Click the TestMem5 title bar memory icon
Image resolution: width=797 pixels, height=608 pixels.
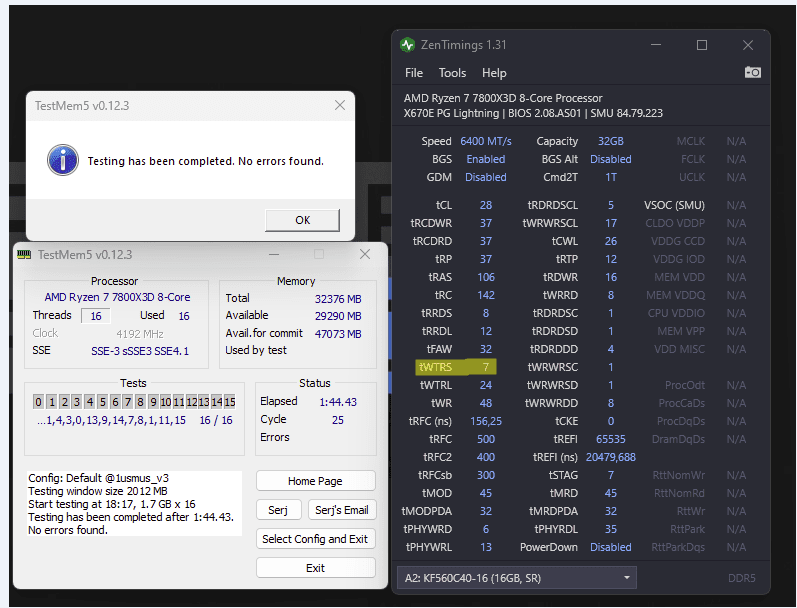24,255
